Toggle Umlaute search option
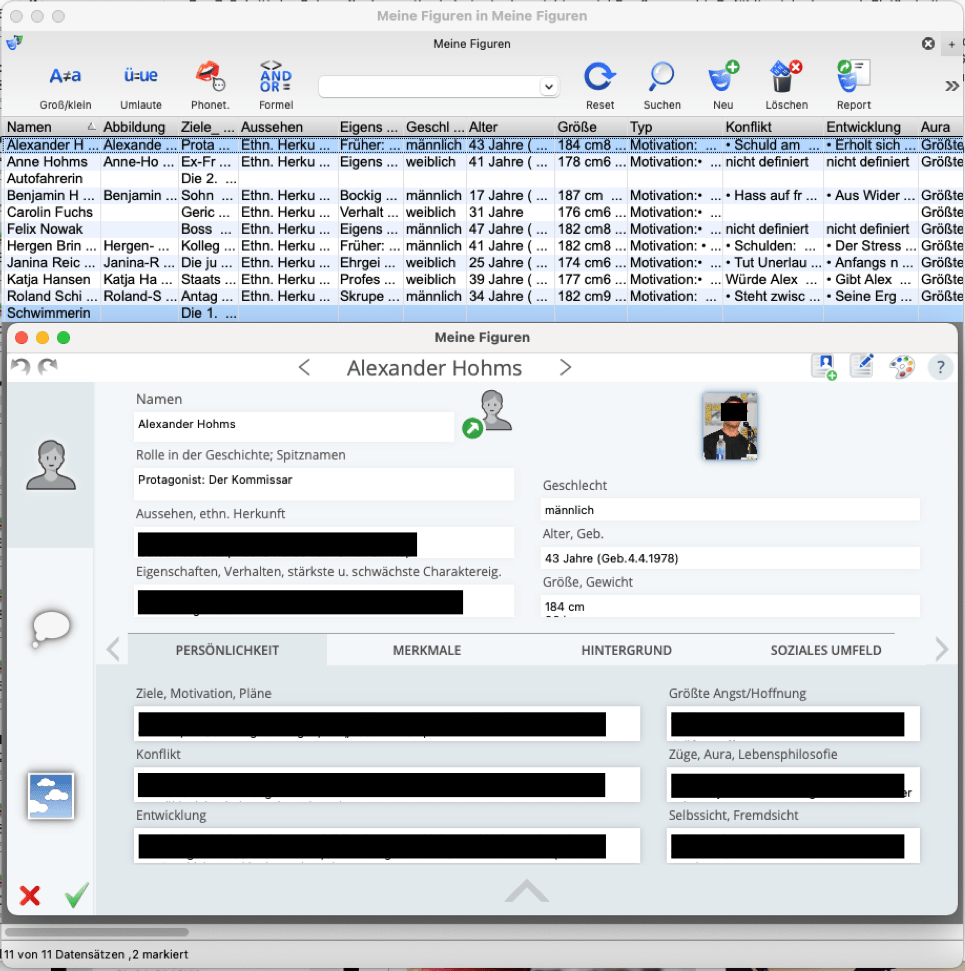Screen dimensions: 965x971 [140, 77]
